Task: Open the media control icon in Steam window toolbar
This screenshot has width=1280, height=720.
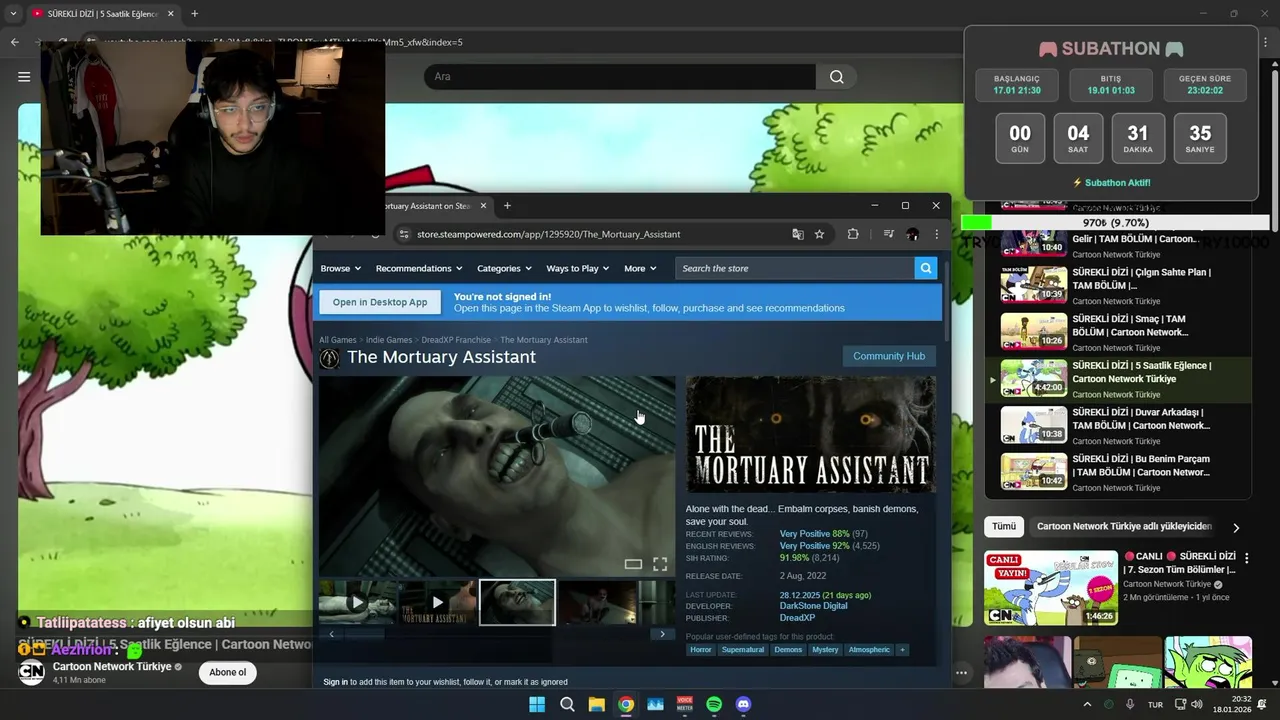Action: [x=888, y=234]
